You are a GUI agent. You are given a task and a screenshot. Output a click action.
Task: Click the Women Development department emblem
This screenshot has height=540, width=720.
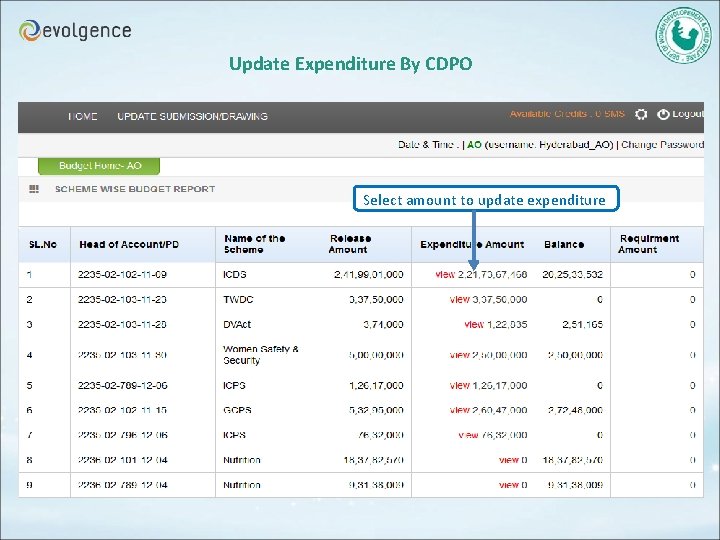684,35
